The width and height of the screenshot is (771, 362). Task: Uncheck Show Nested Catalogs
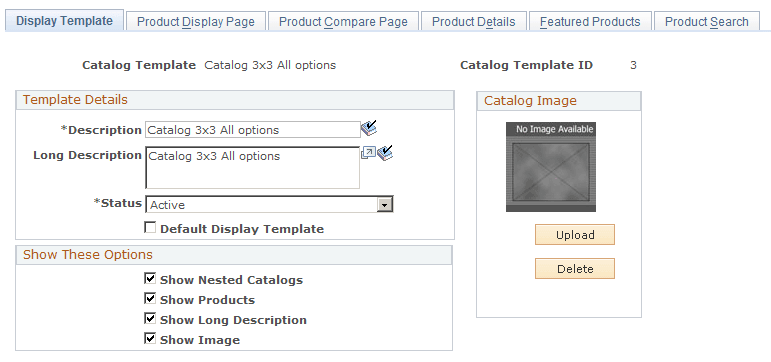(150, 279)
